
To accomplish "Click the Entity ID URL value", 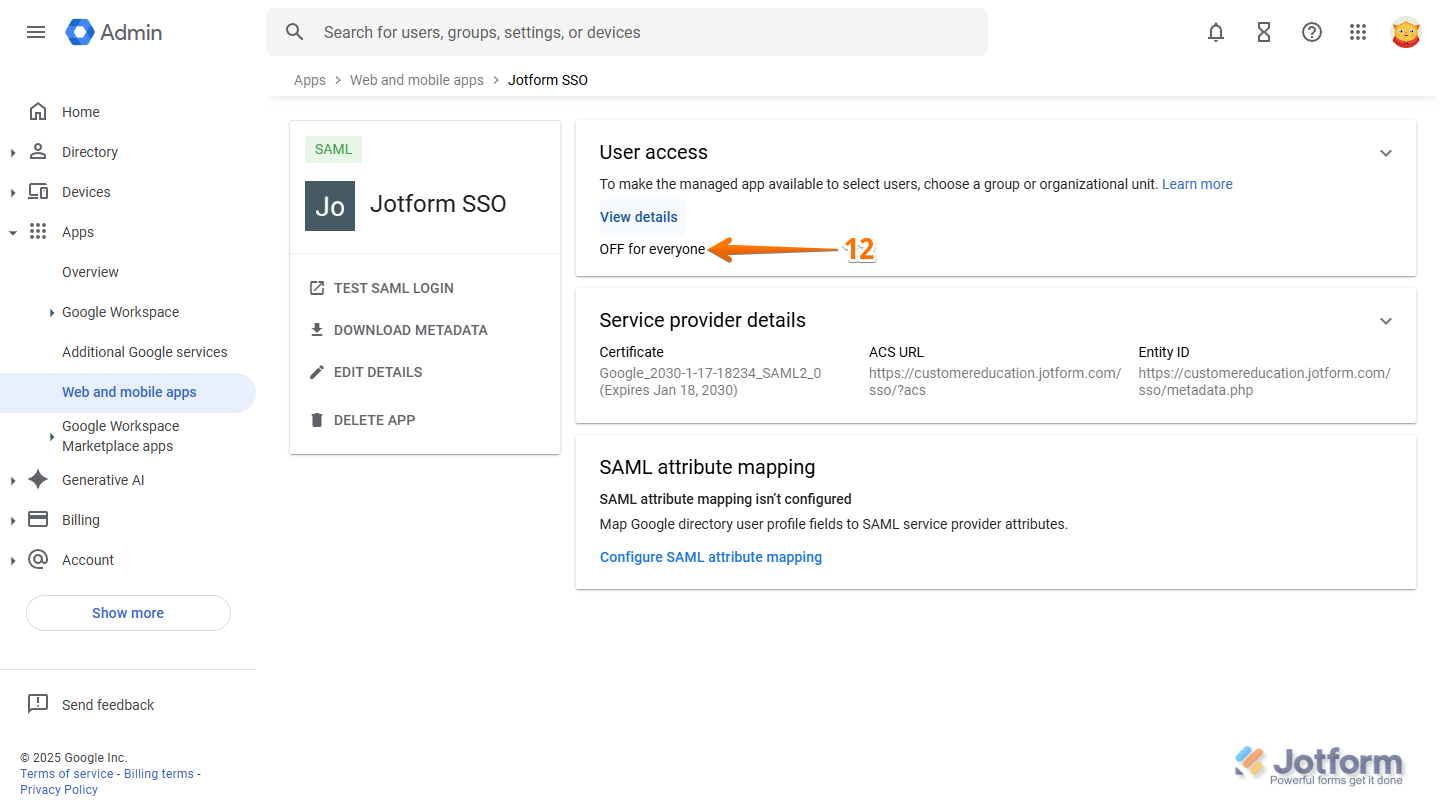I will point(1264,381).
